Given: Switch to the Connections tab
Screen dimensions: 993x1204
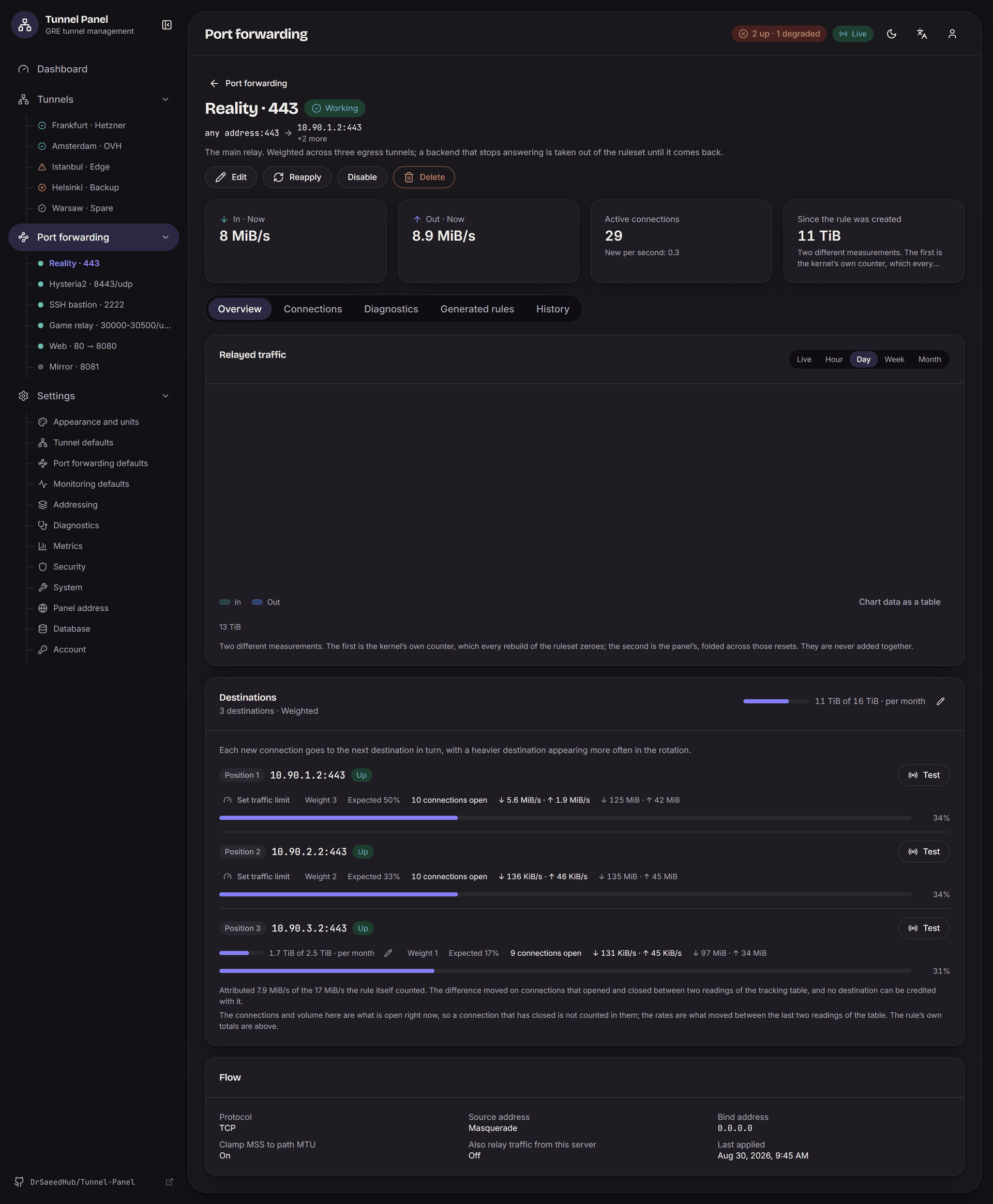Looking at the screenshot, I should [312, 309].
